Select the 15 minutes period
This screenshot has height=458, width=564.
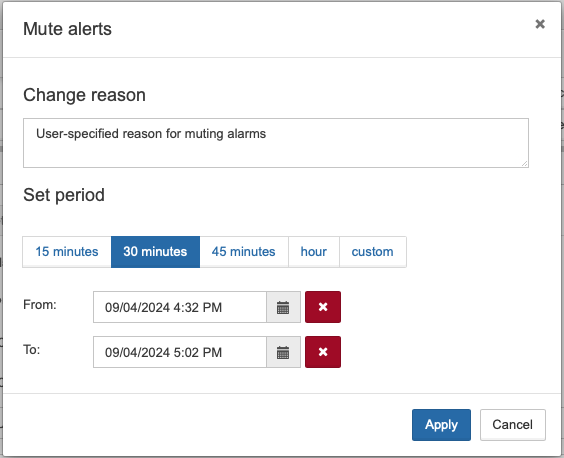point(67,252)
